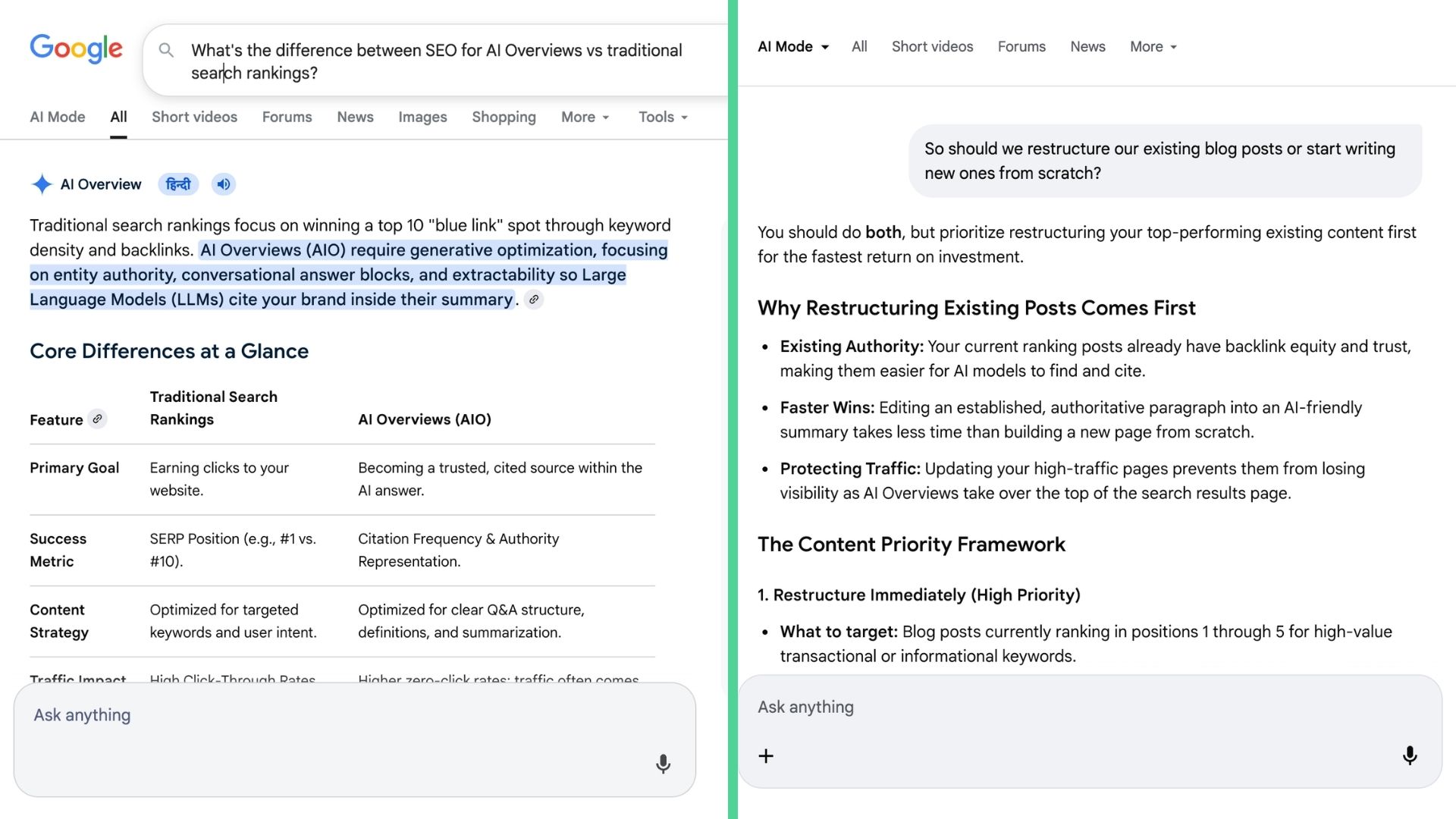
Task: Open AI Mode tab in the left panel
Action: 58,117
